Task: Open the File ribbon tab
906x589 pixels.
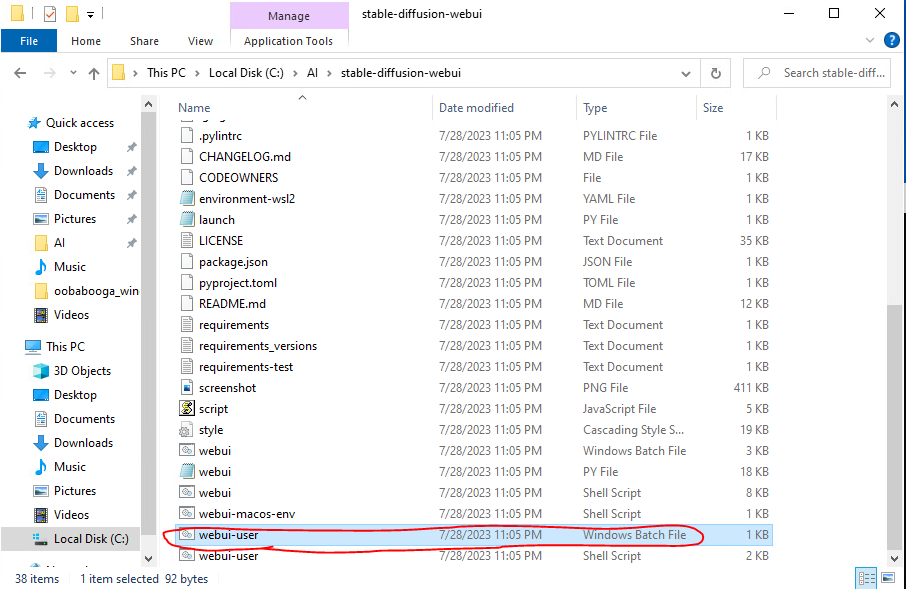Action: (x=29, y=41)
